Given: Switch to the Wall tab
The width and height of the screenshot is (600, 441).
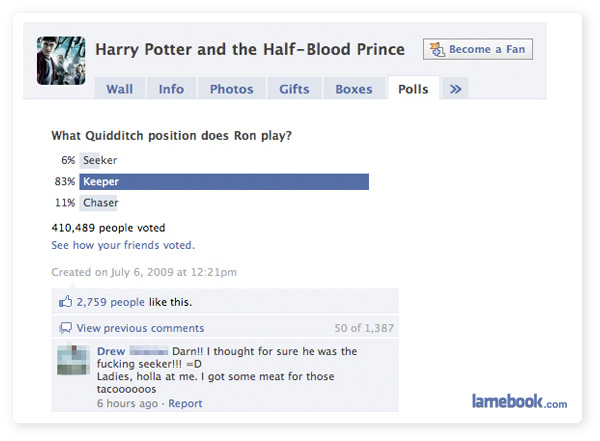Looking at the screenshot, I should [x=119, y=89].
